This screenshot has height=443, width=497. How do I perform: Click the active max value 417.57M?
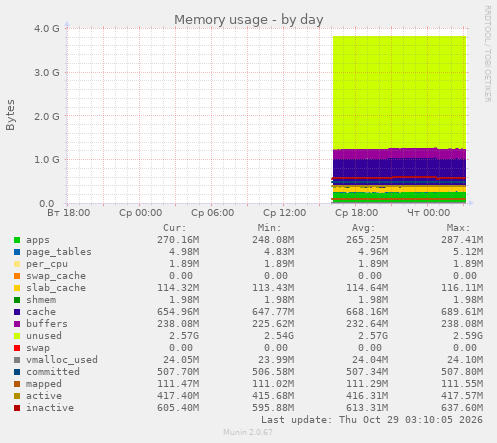click(x=462, y=396)
